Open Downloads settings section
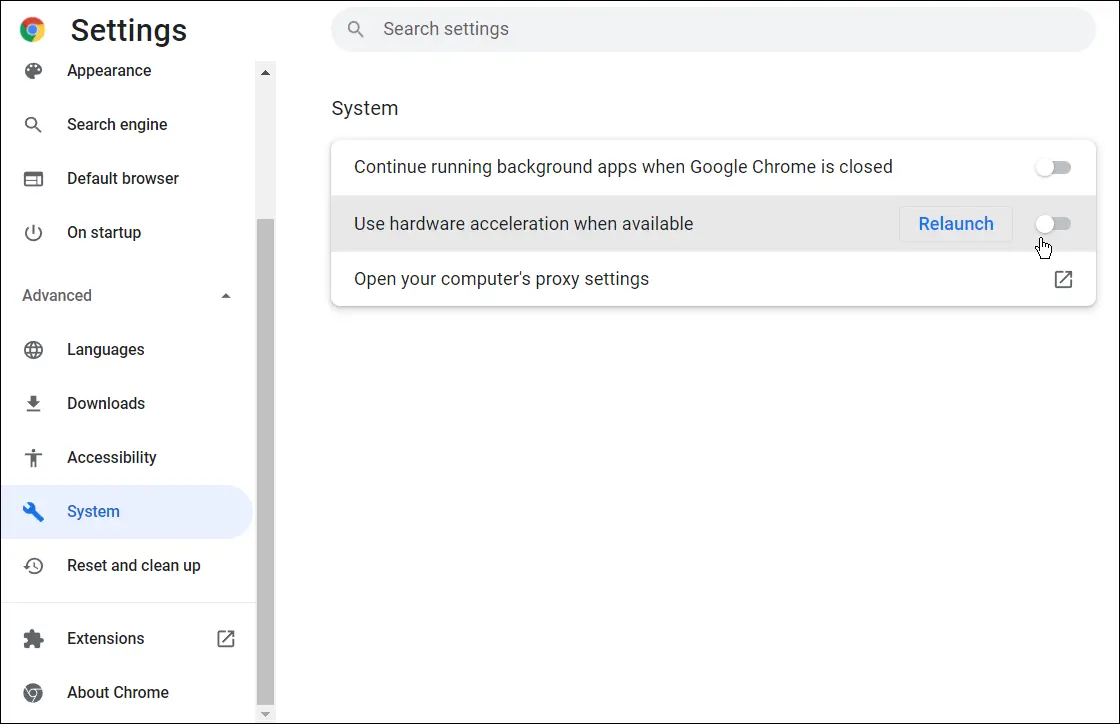 [127, 403]
